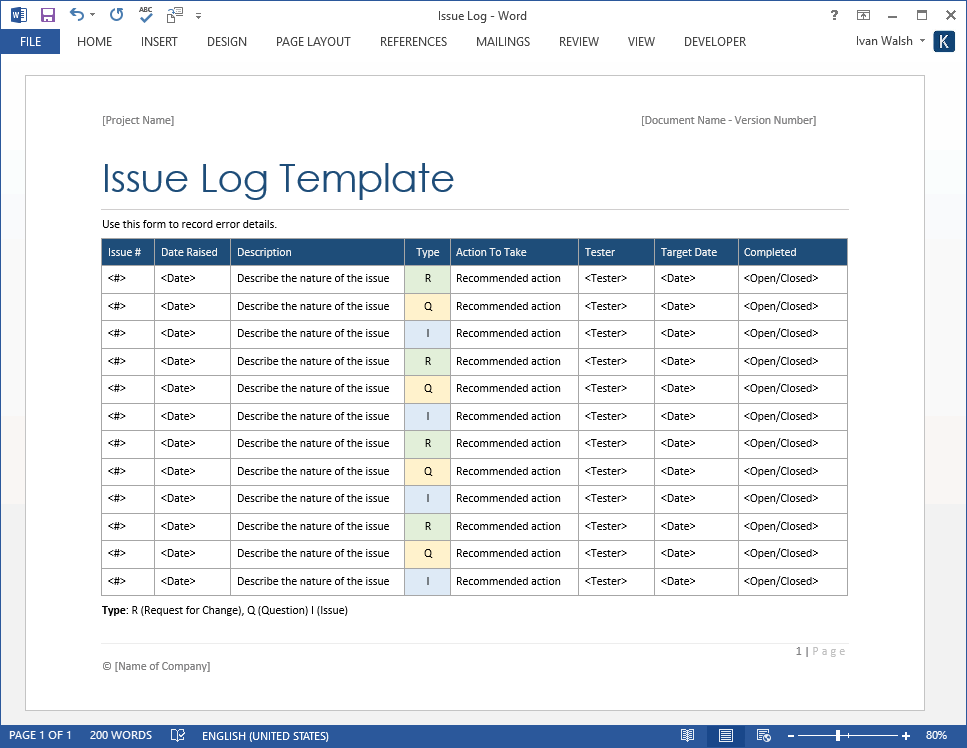Viewport: 967px width, 748px height.
Task: Open the FILE backstage tab
Action: [x=30, y=41]
